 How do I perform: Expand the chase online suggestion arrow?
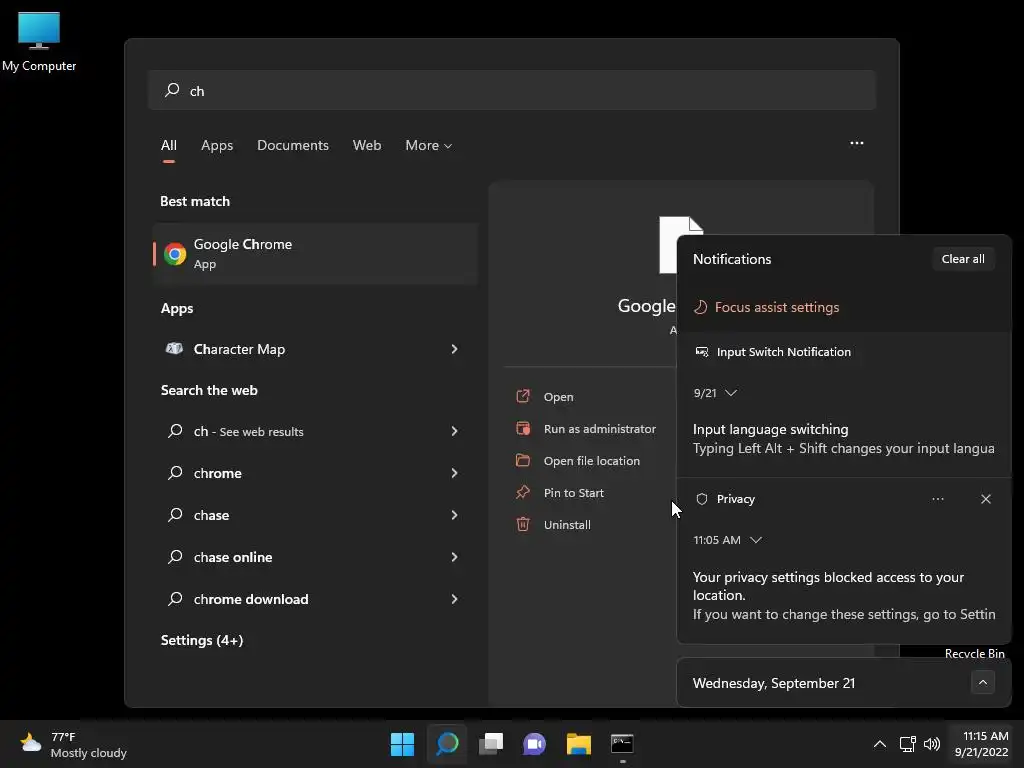click(x=455, y=557)
